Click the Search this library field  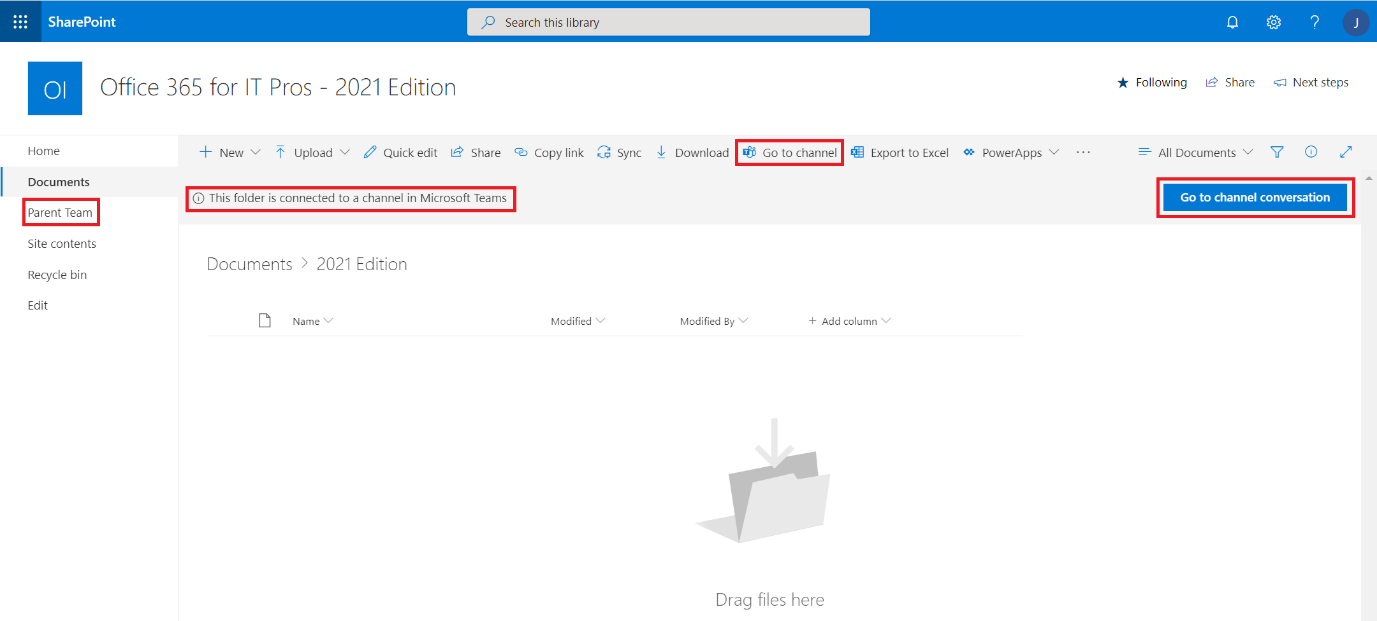[668, 22]
